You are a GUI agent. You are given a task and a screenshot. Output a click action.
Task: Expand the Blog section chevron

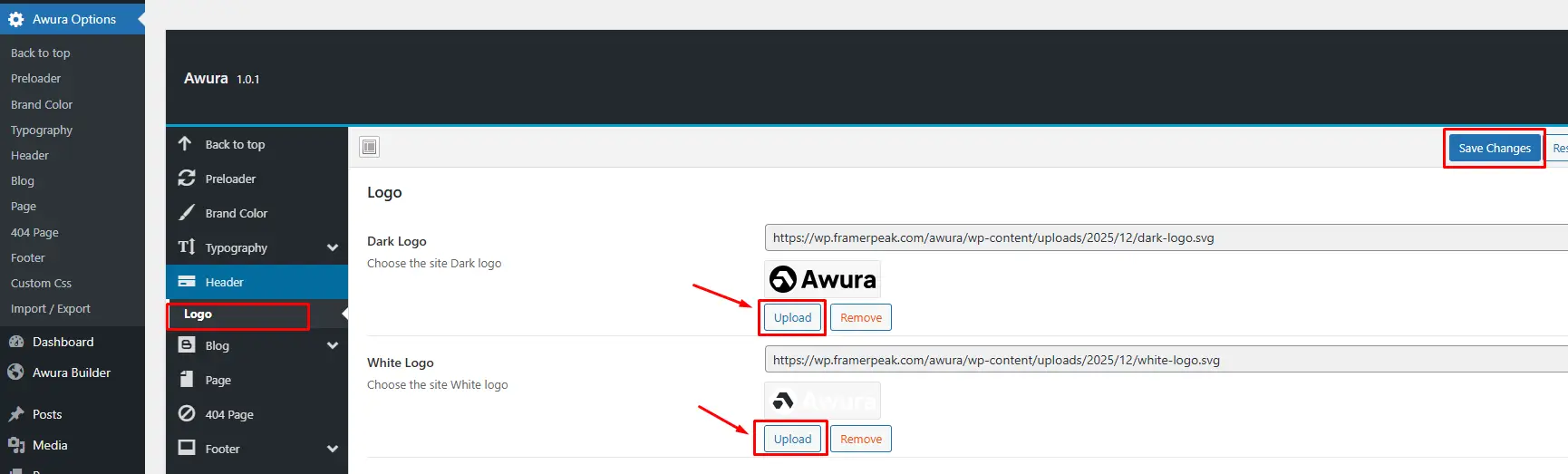333,345
